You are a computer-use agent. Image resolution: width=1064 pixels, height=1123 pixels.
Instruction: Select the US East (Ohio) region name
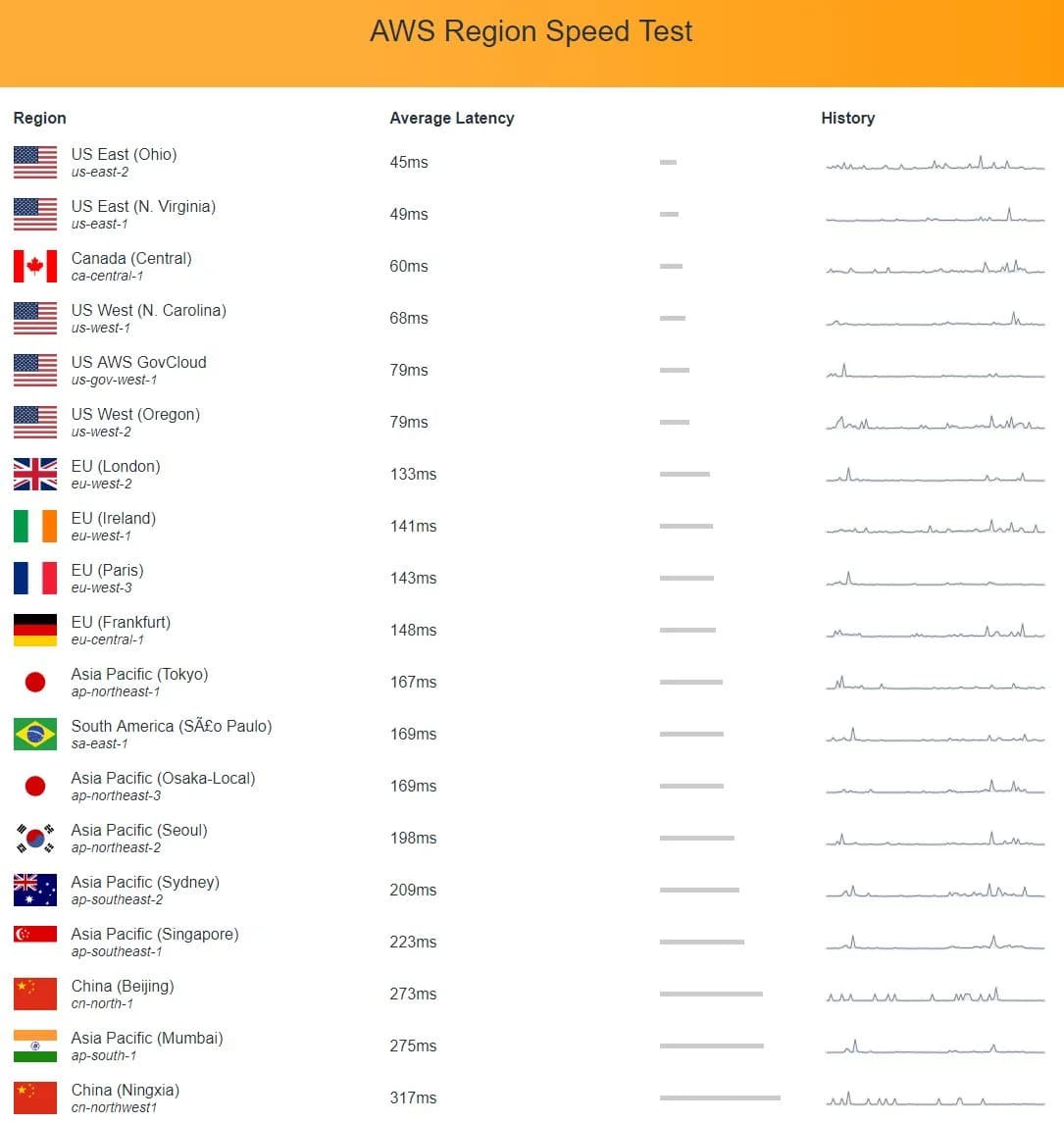pos(124,154)
